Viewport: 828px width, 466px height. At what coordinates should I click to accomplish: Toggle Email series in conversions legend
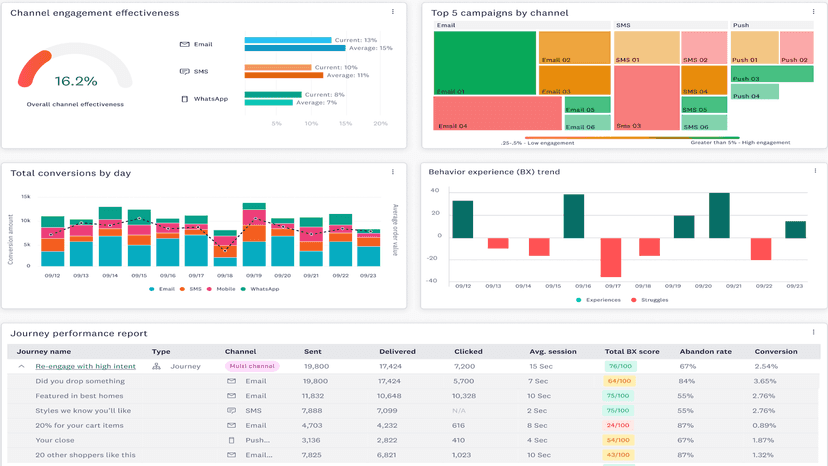point(162,289)
